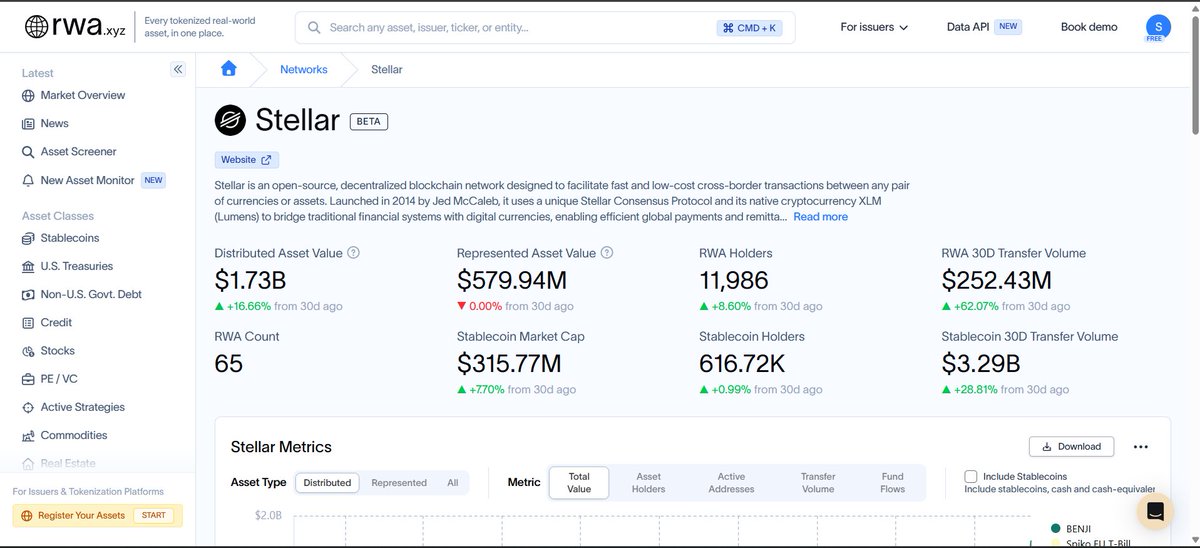Switch metric to Transfer Volume

point(818,483)
